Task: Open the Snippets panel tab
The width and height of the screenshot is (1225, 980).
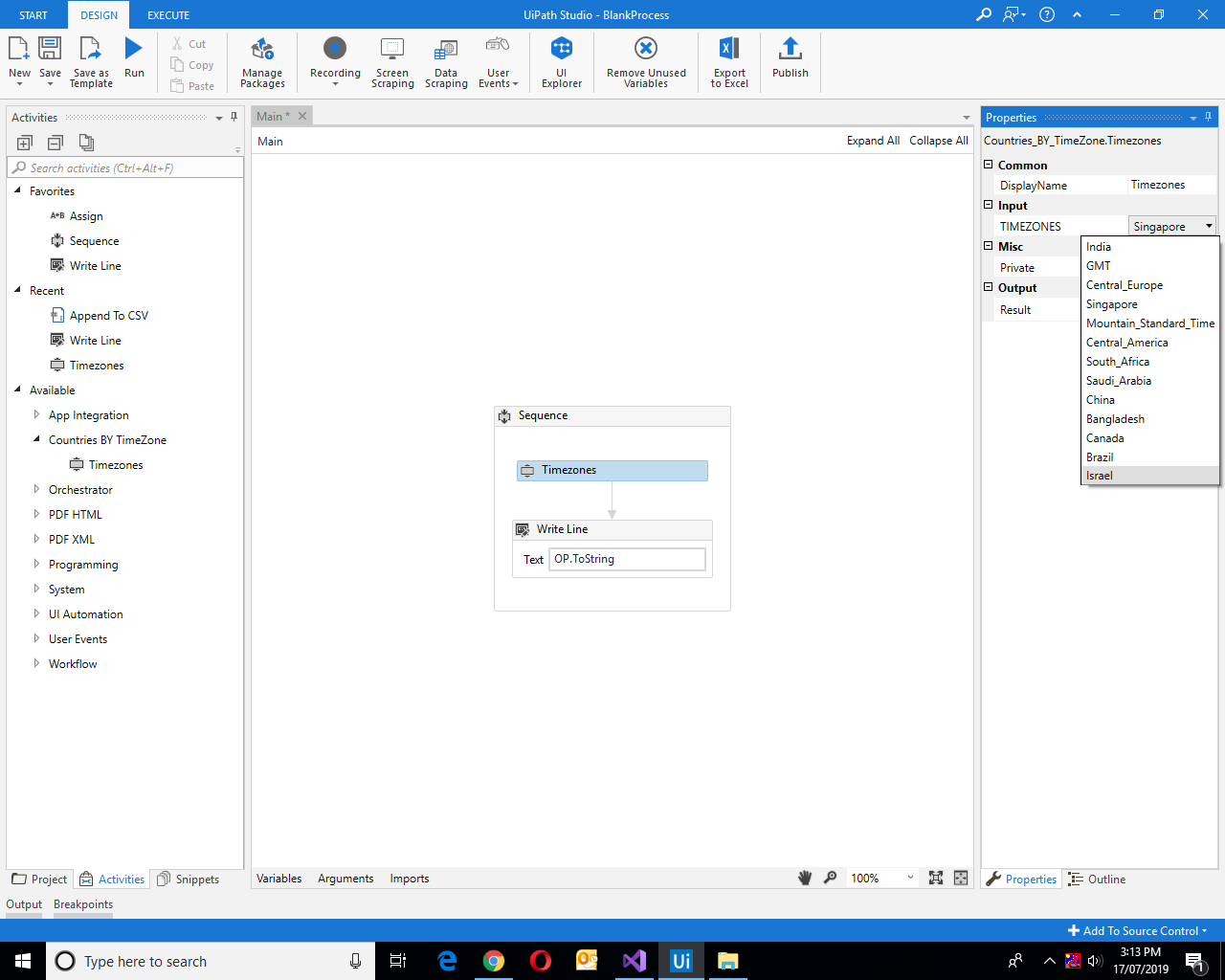Action: tap(189, 880)
